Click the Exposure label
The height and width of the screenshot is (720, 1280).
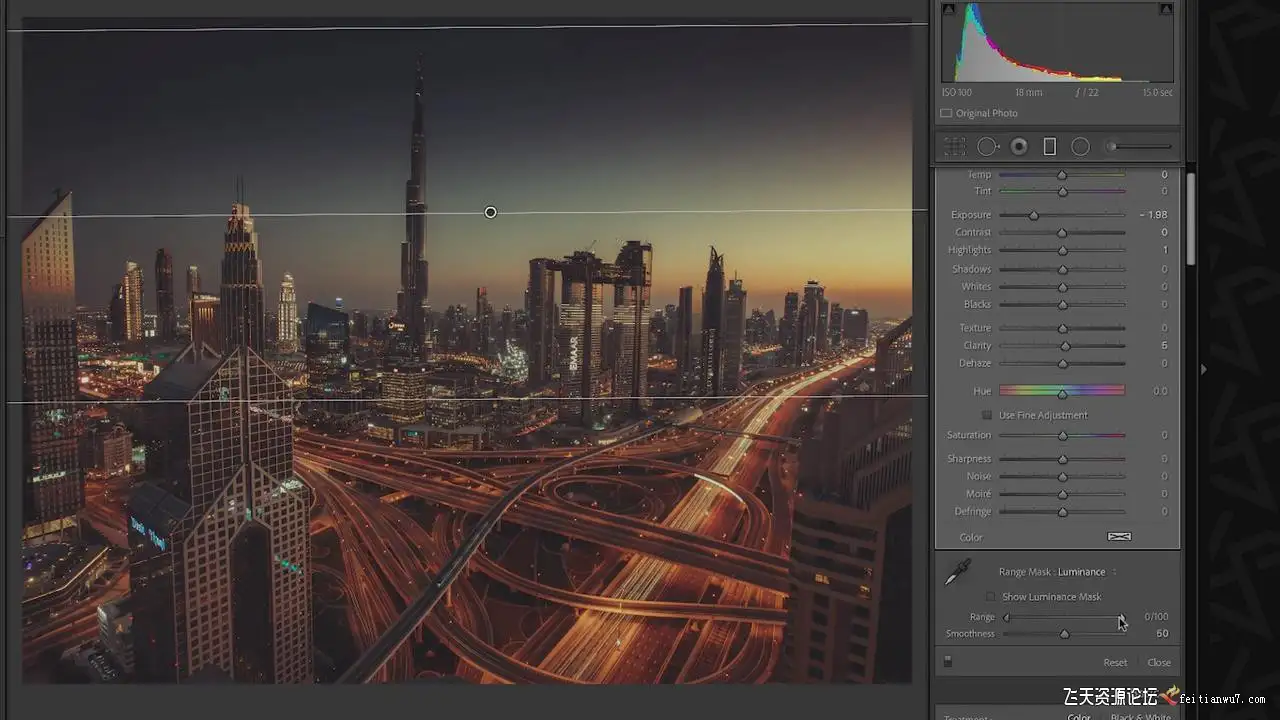[971, 215]
